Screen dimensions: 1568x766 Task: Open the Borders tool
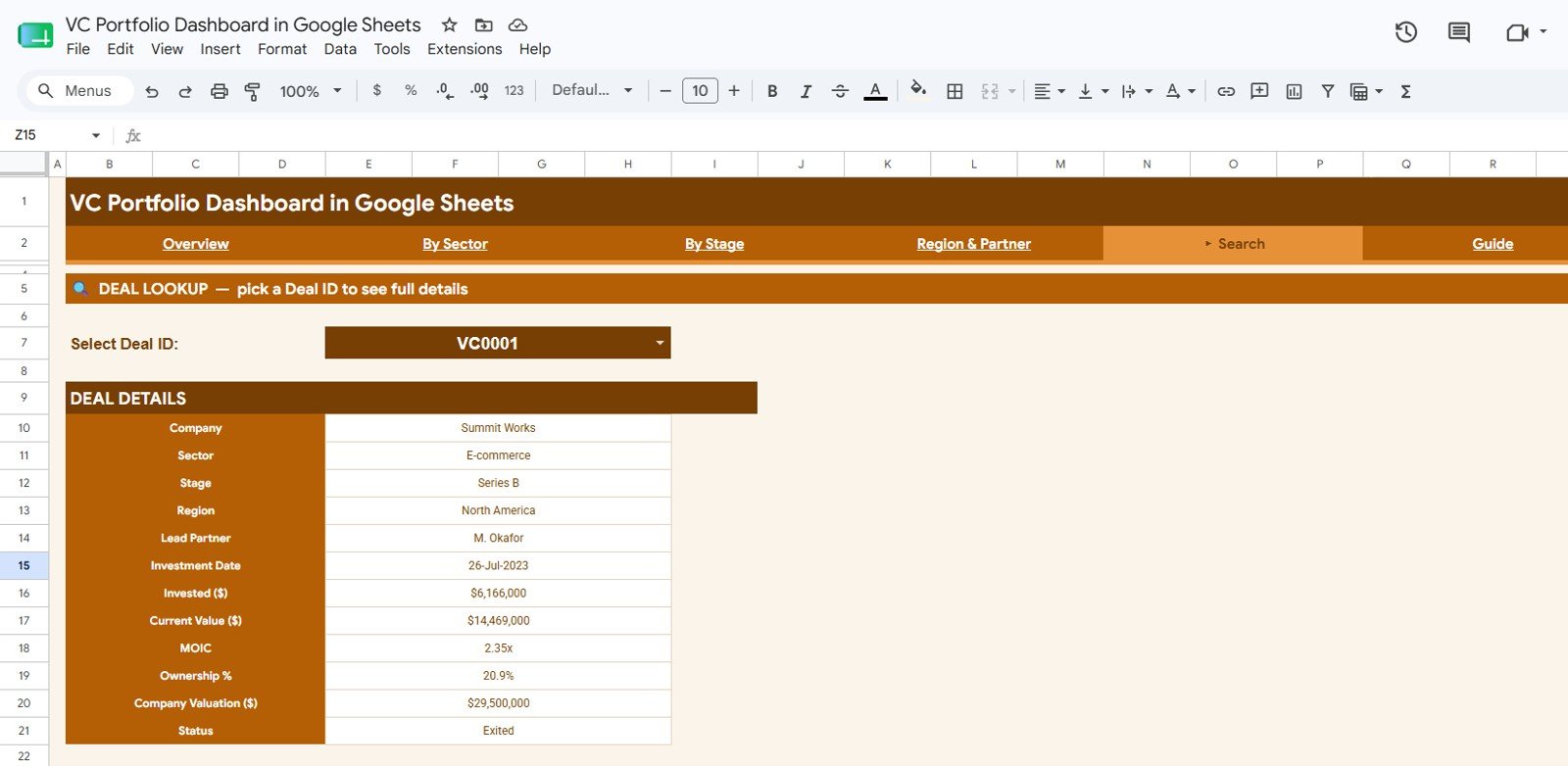pos(955,91)
